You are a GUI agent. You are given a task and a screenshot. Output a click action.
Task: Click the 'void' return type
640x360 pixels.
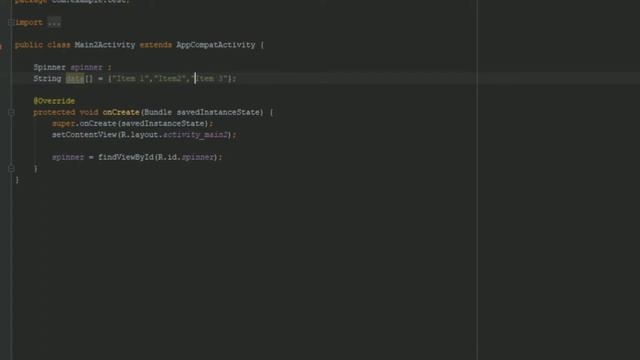coord(89,112)
